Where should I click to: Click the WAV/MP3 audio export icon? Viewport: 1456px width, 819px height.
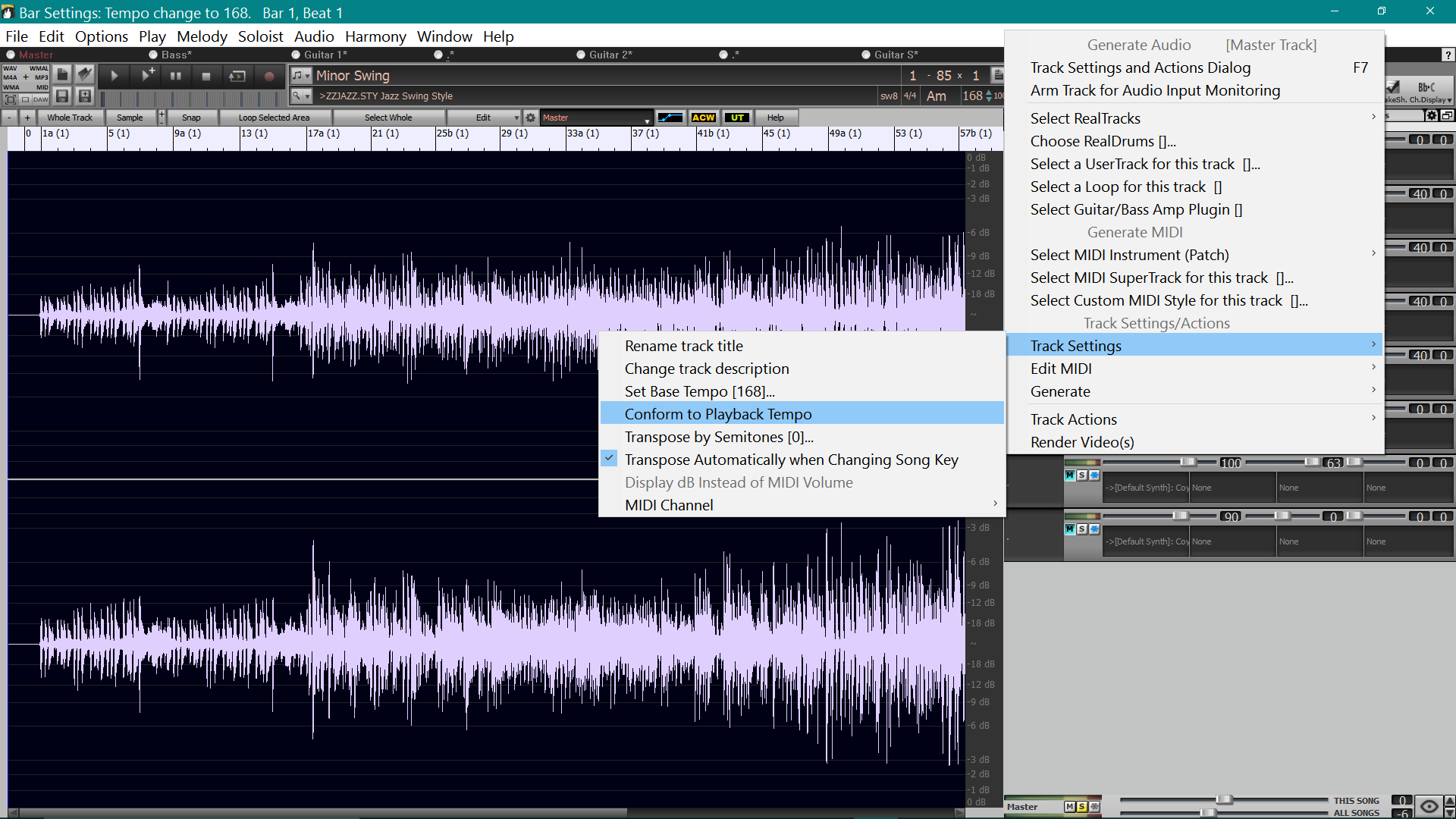(x=26, y=77)
